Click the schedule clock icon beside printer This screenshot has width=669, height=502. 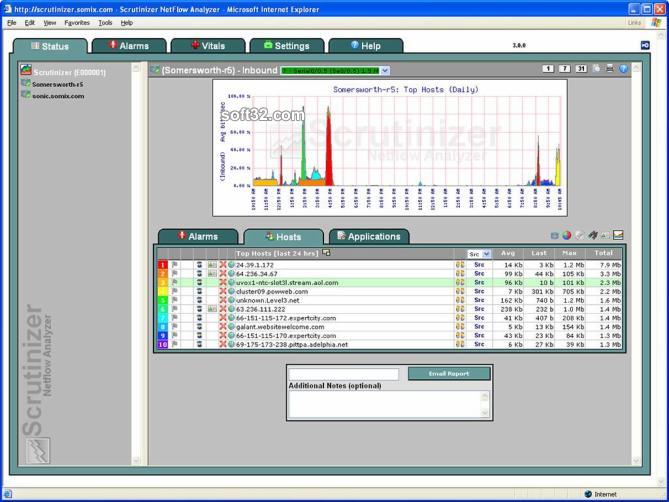[x=596, y=69]
